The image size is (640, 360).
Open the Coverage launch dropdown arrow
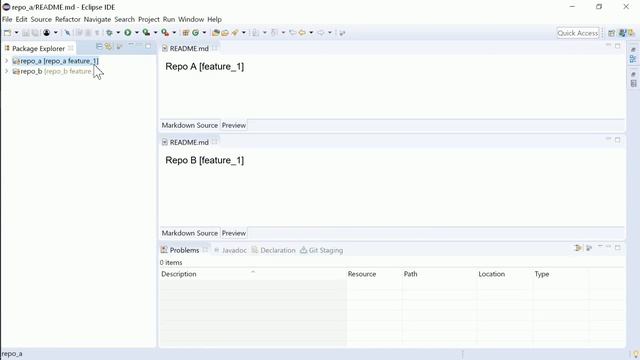(156, 33)
